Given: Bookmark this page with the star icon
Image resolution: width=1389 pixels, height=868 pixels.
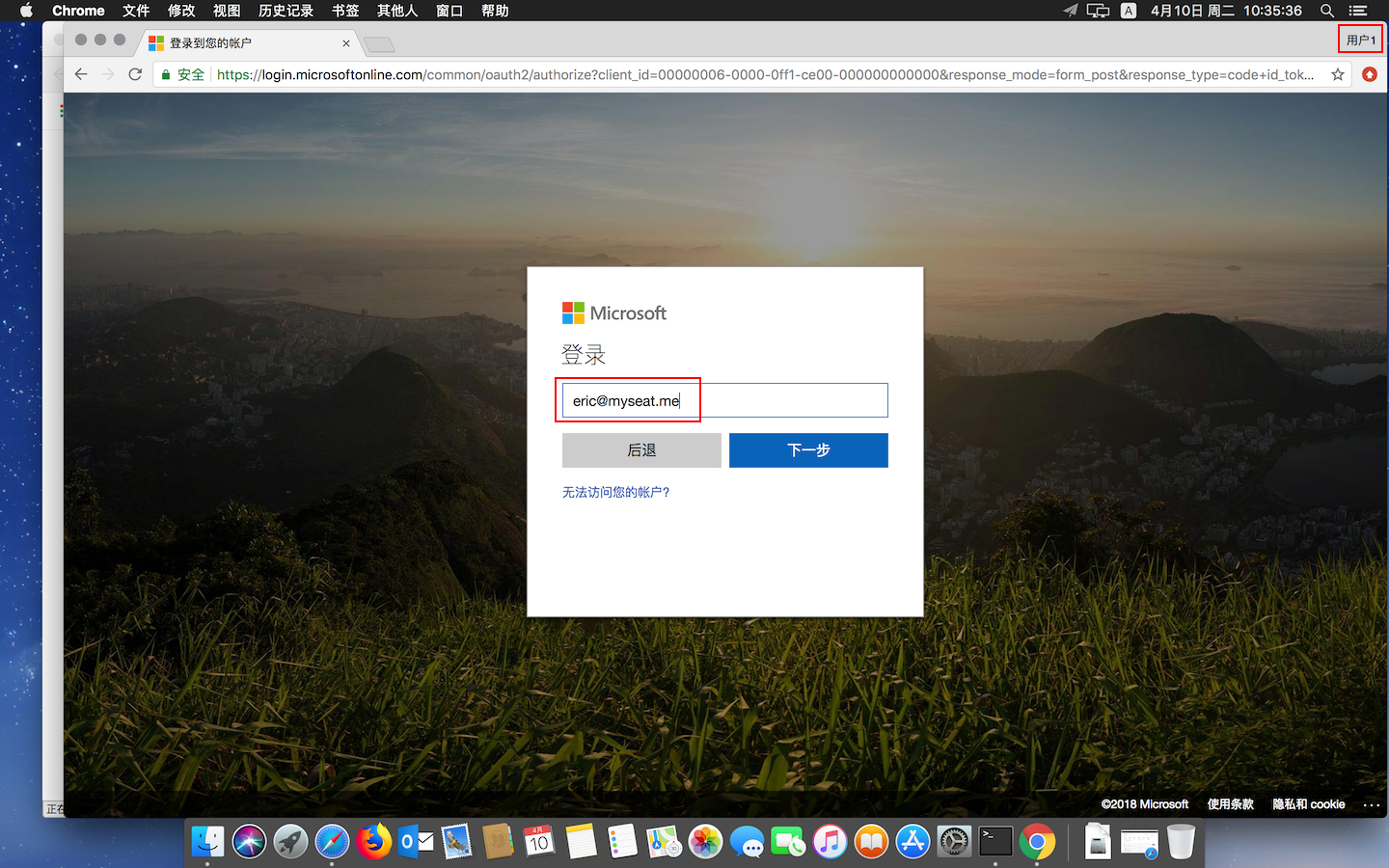Looking at the screenshot, I should click(1338, 74).
